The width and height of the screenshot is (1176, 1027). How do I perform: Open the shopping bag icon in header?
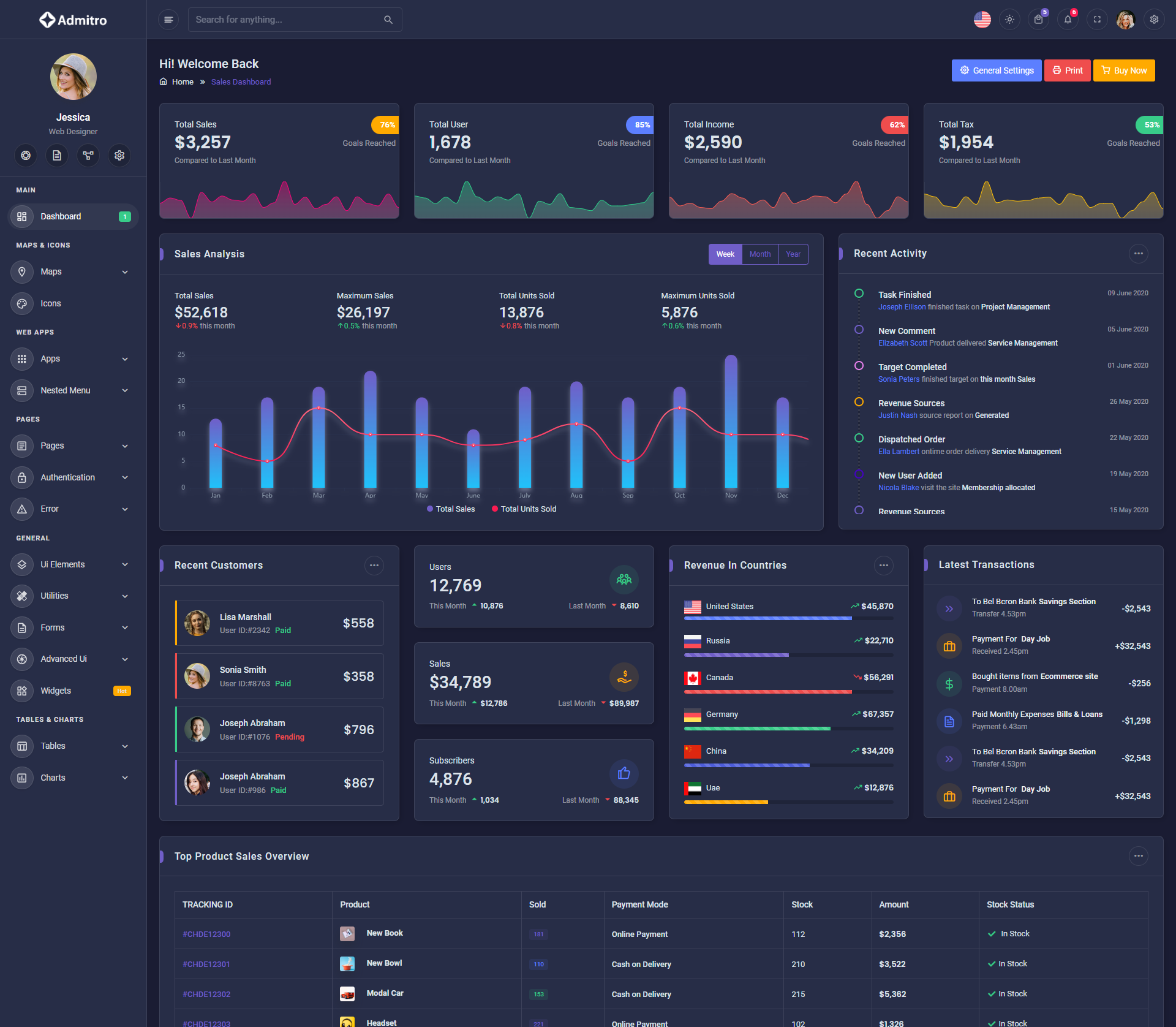pyautogui.click(x=1038, y=20)
